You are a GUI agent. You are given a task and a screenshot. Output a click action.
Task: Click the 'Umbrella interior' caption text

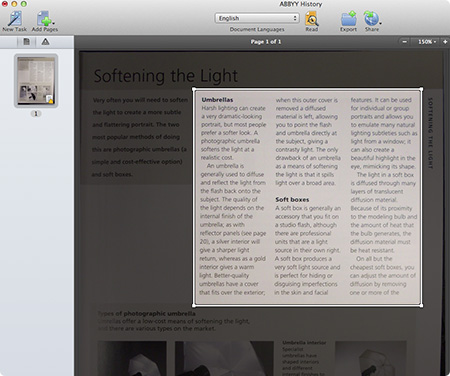tap(304, 343)
